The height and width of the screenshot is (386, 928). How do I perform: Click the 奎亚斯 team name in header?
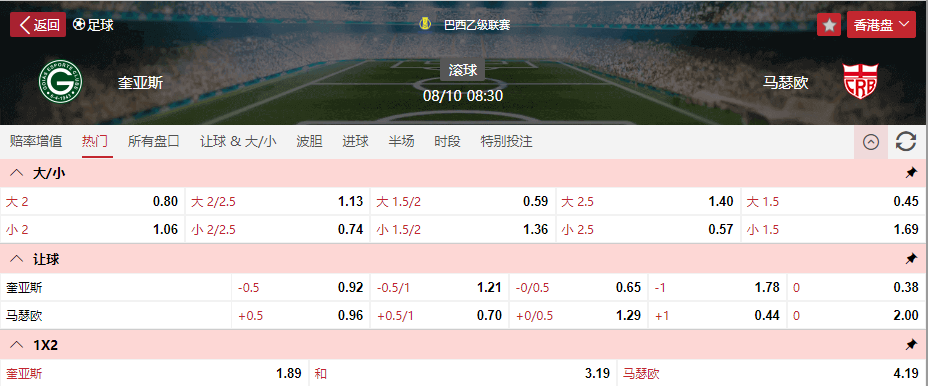pyautogui.click(x=140, y=82)
